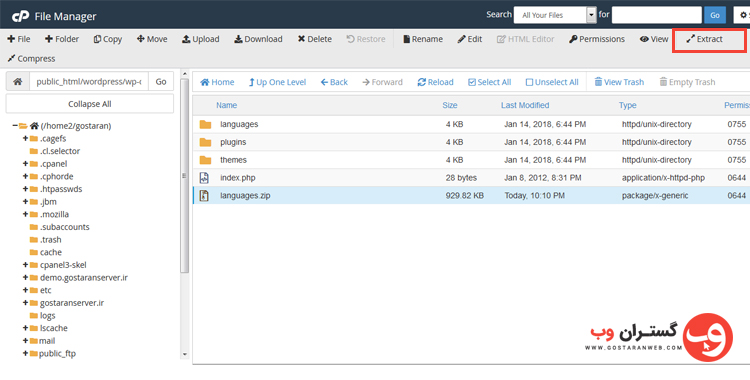This screenshot has width=750, height=380.
Task: Open View Trash
Action: click(619, 82)
